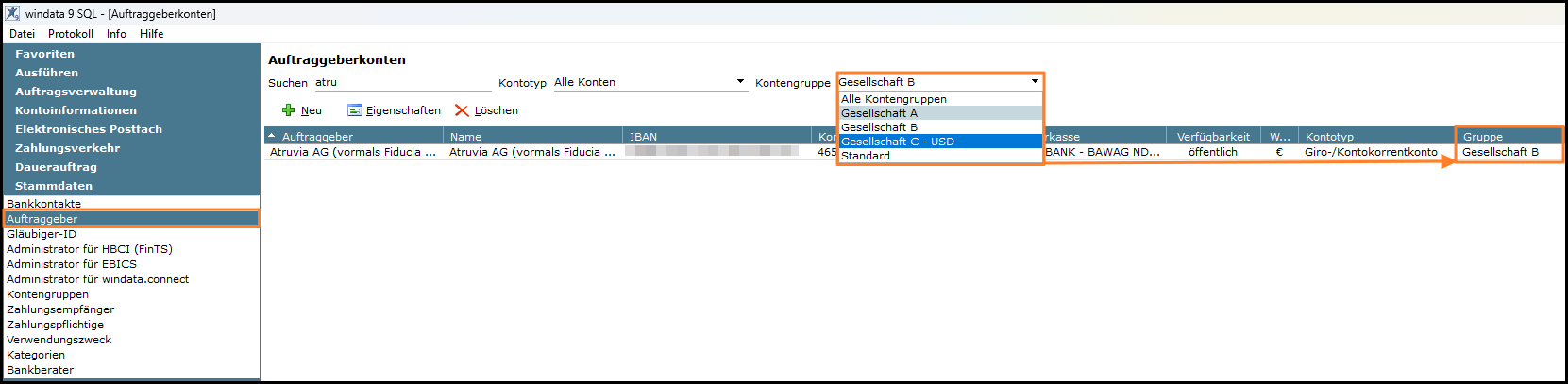Click the Löschen button label
The width and height of the screenshot is (1568, 384).
[x=497, y=110]
